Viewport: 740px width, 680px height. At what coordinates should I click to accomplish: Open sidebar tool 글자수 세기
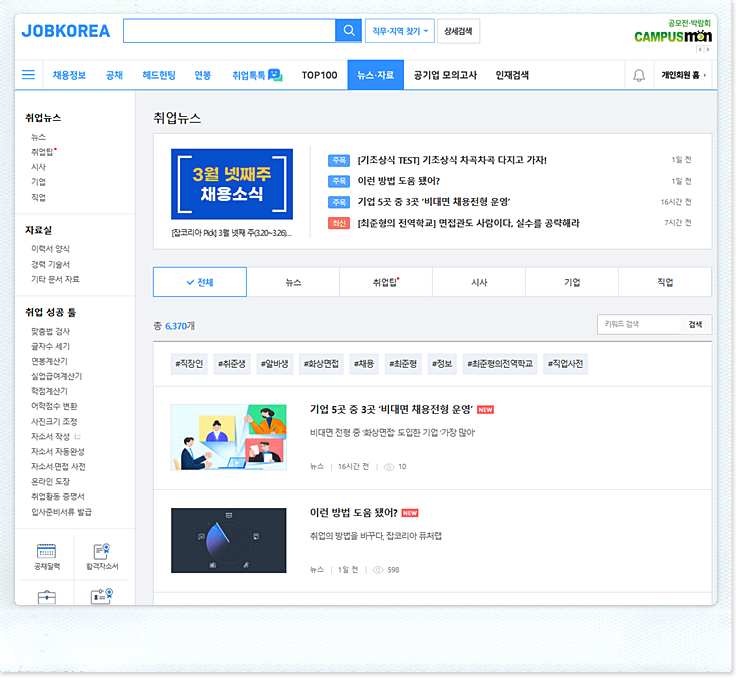pyautogui.click(x=50, y=346)
